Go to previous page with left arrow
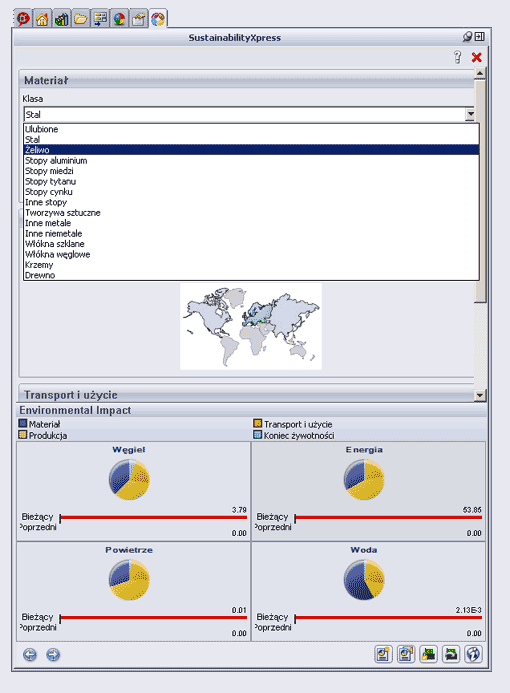This screenshot has height=693, width=510. click(30, 655)
